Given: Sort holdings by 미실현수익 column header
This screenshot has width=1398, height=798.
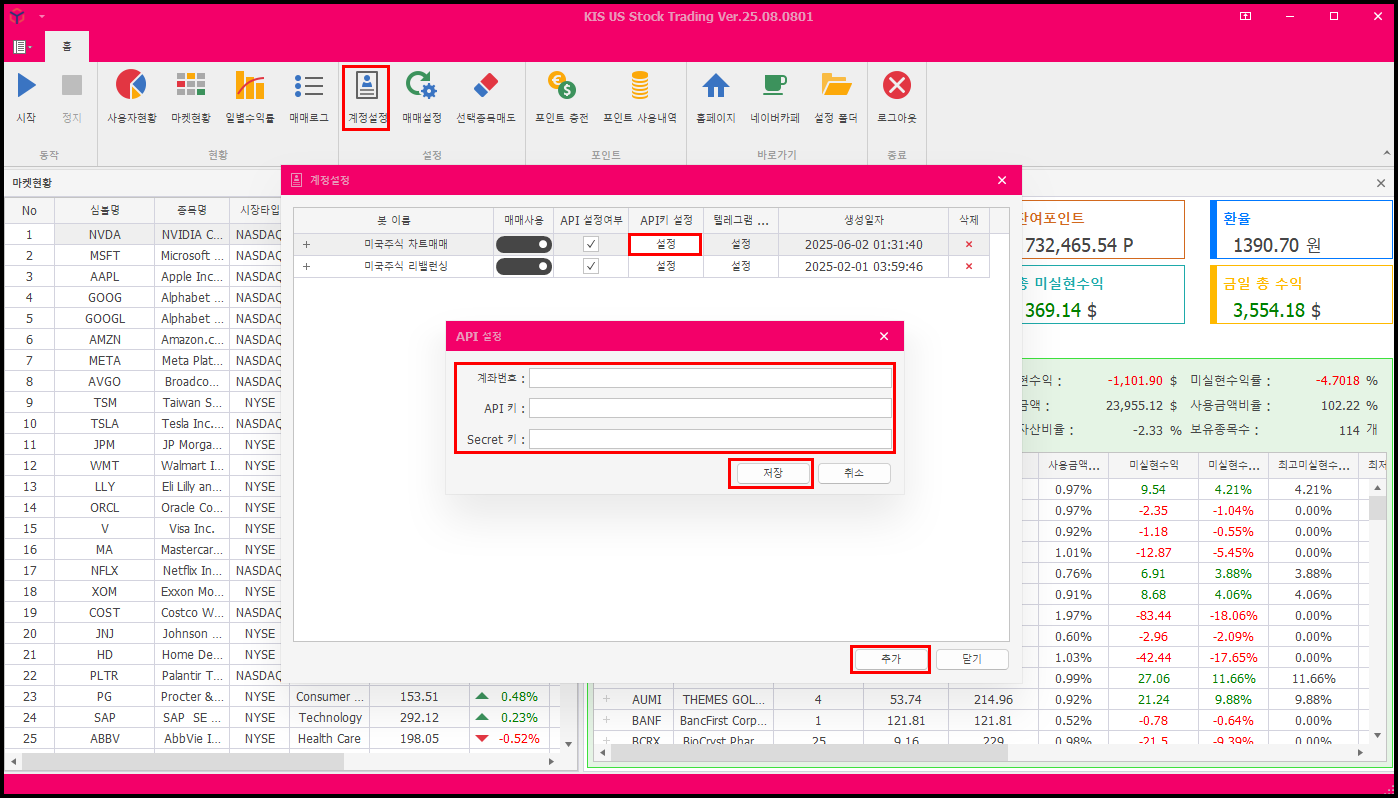Looking at the screenshot, I should [x=1153, y=465].
